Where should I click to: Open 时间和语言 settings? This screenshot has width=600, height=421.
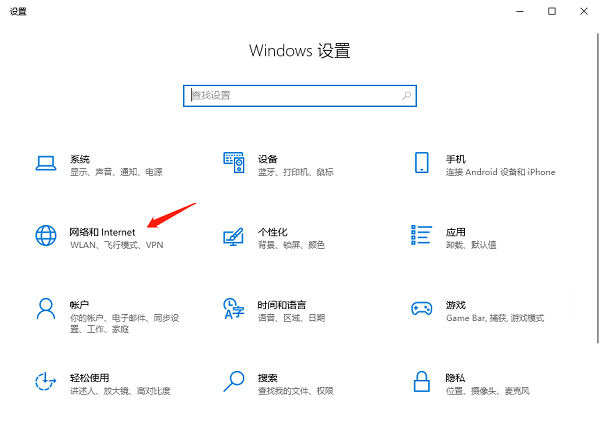pos(282,305)
